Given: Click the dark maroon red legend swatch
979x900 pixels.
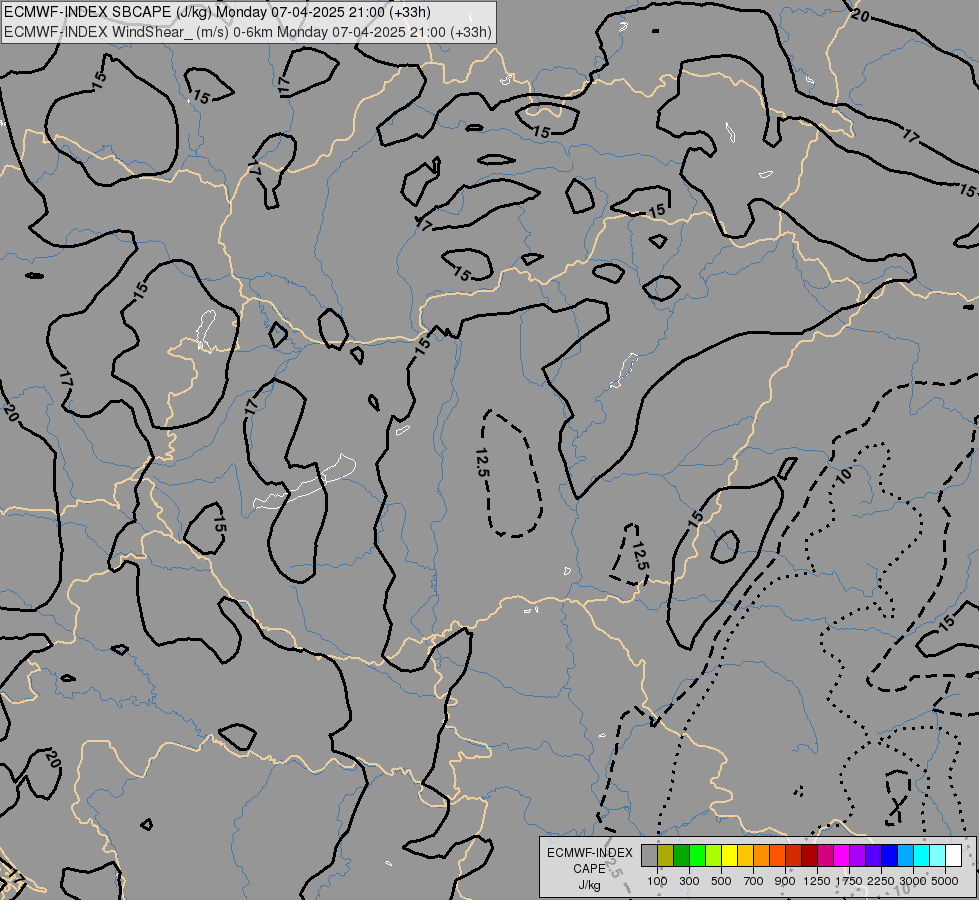Looking at the screenshot, I should pyautogui.click(x=809, y=855).
